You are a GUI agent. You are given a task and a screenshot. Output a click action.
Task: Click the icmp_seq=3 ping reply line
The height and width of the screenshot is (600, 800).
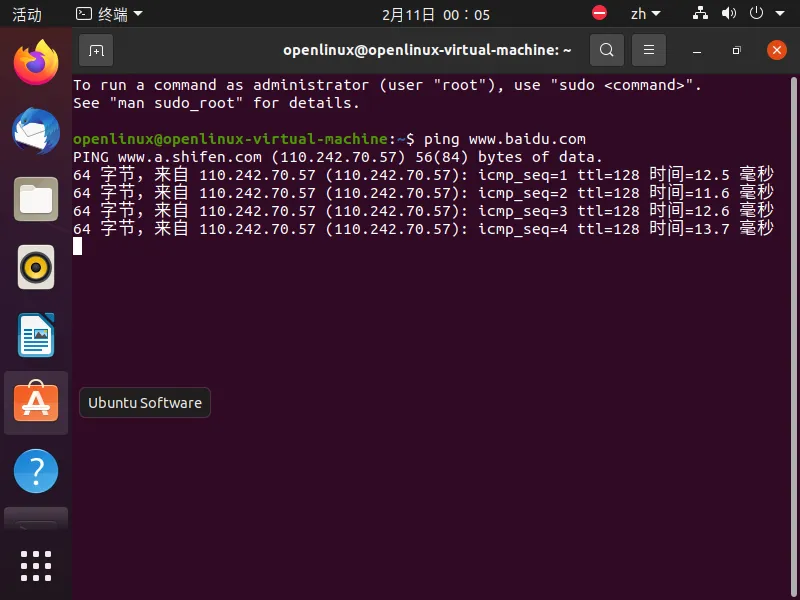click(x=423, y=210)
